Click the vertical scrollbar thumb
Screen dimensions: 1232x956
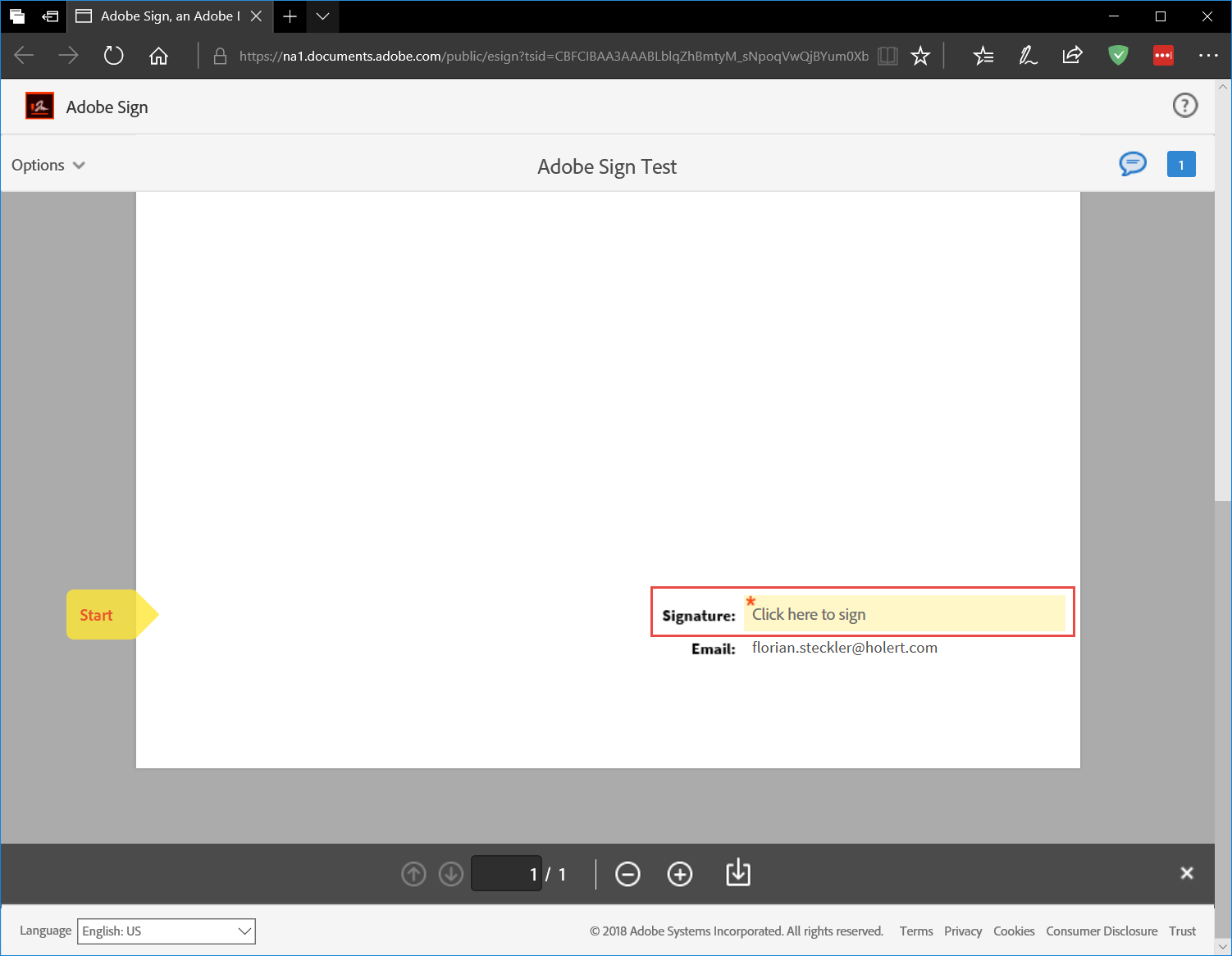(1222, 297)
